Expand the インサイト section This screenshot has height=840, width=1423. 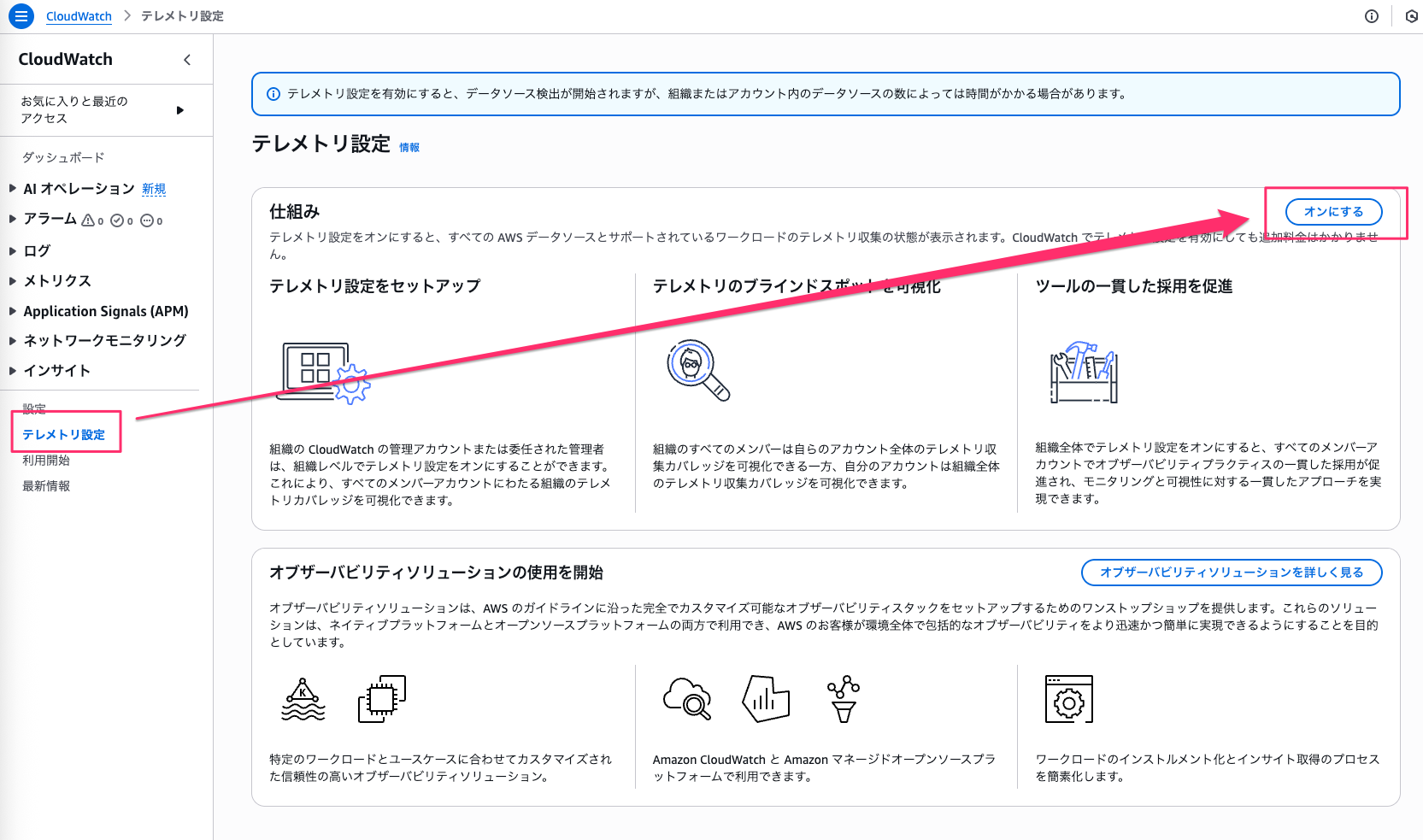13,370
